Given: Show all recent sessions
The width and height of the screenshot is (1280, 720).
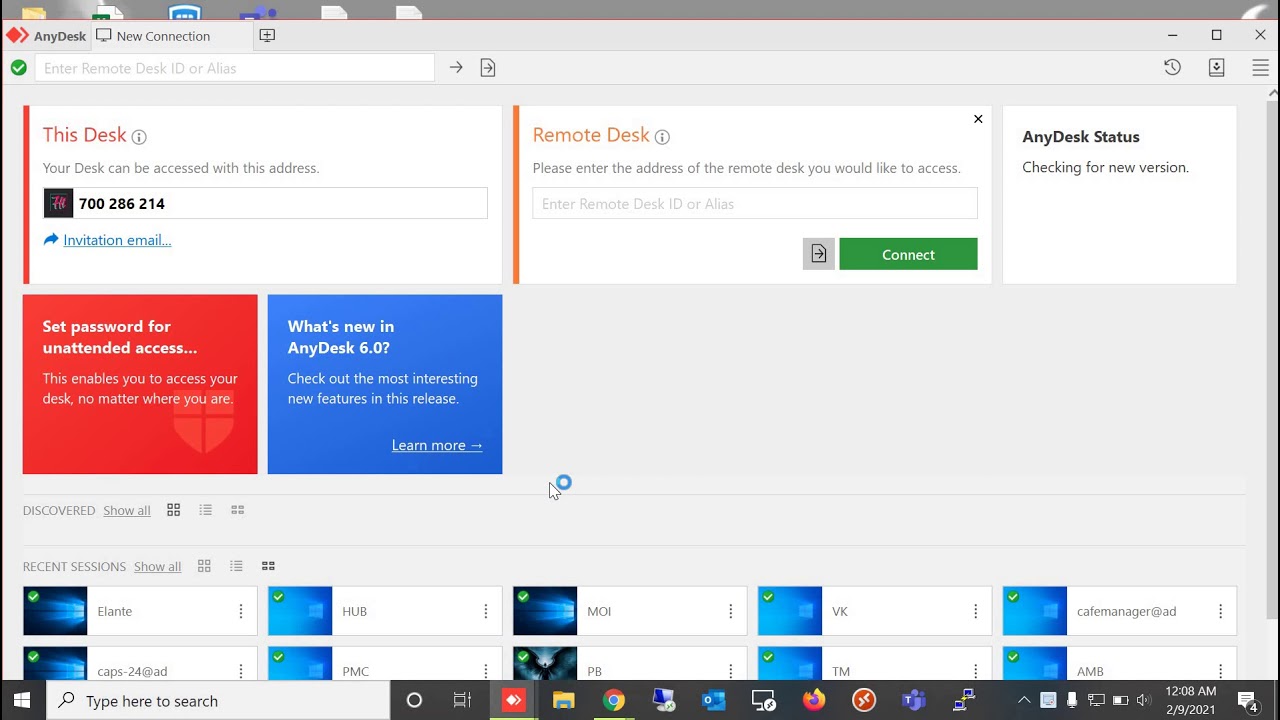Looking at the screenshot, I should click(x=158, y=566).
